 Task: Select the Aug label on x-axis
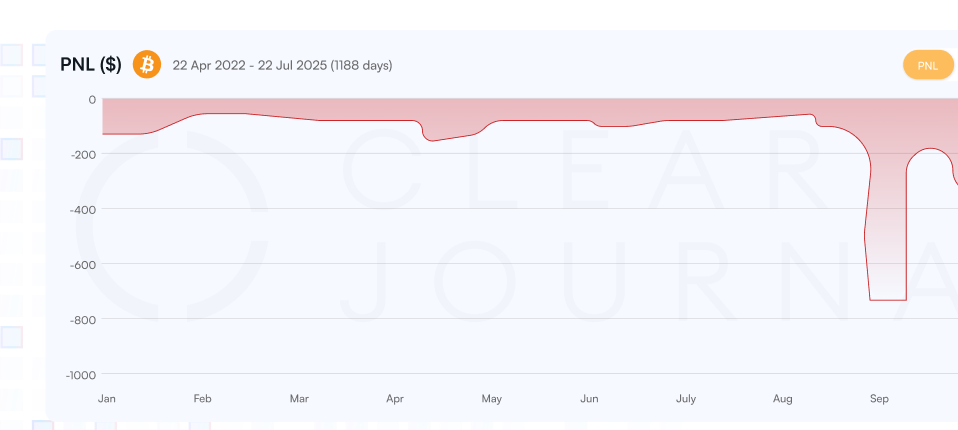[783, 399]
